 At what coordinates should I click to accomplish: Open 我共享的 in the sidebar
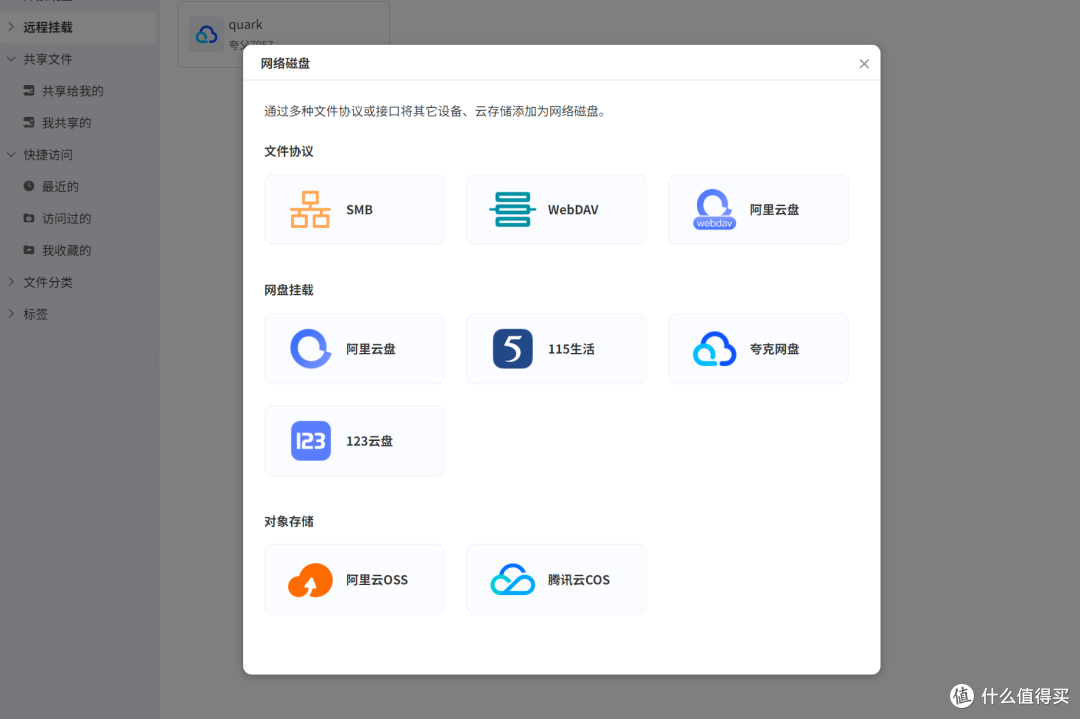tap(66, 123)
